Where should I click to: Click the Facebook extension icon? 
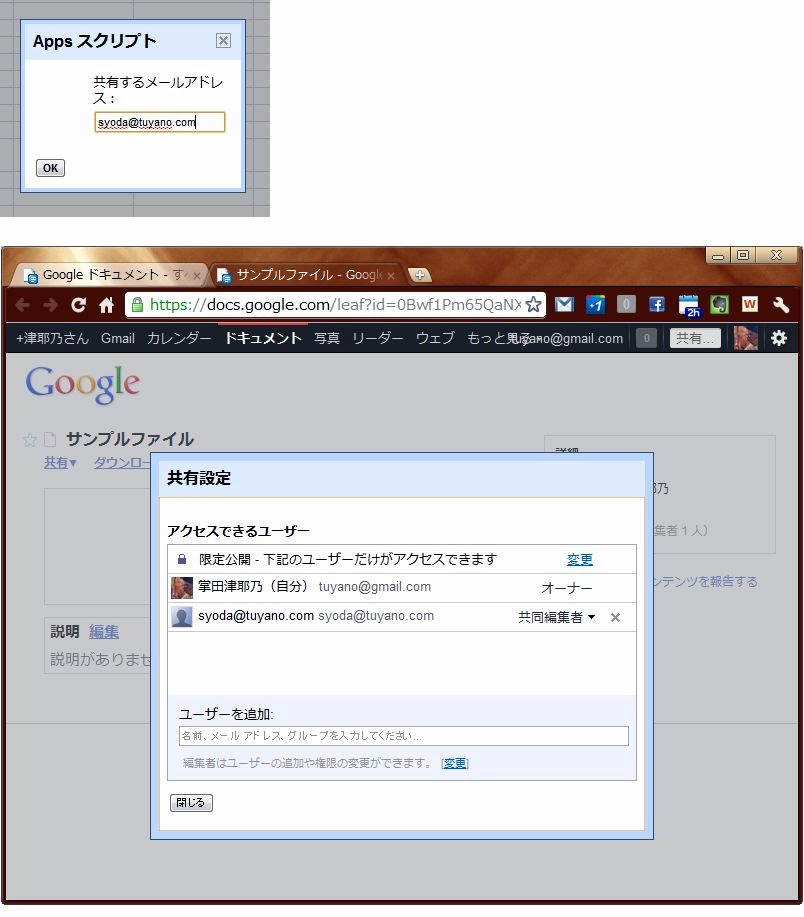(x=657, y=305)
